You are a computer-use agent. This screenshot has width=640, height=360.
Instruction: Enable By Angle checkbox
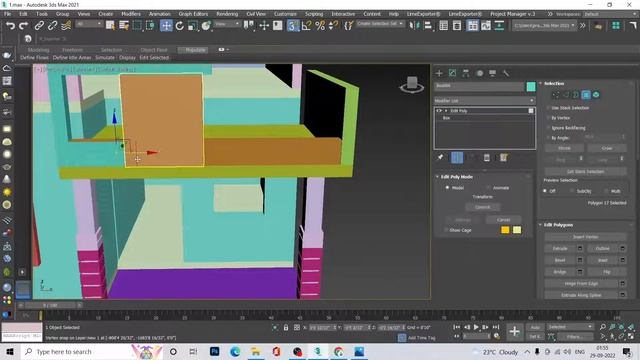548,138
